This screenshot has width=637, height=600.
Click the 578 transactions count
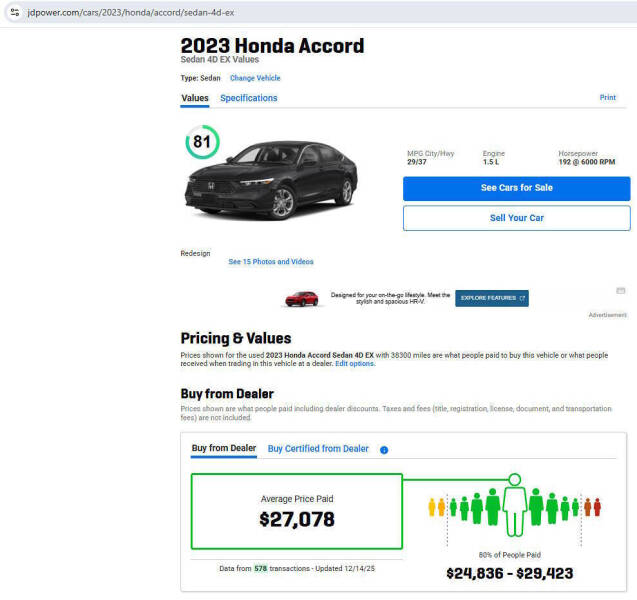pyautogui.click(x=260, y=568)
